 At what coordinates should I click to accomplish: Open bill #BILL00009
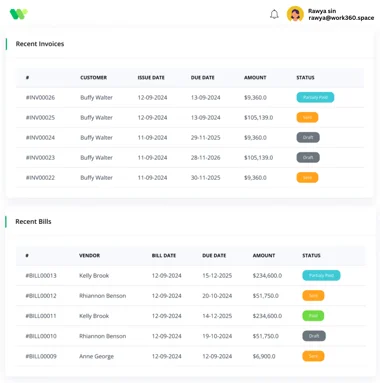(41, 356)
